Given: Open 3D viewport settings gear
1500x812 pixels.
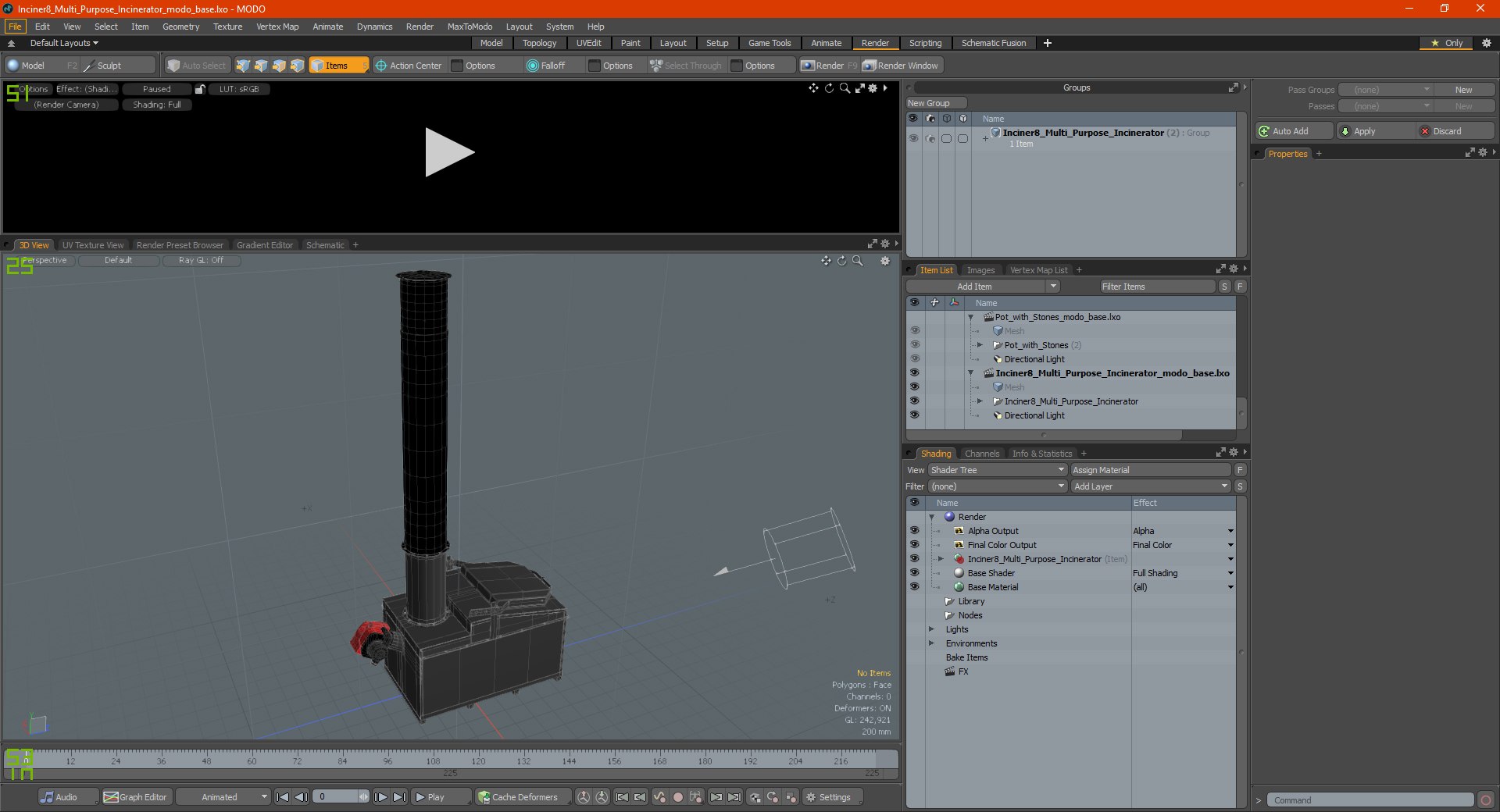Looking at the screenshot, I should click(x=885, y=261).
